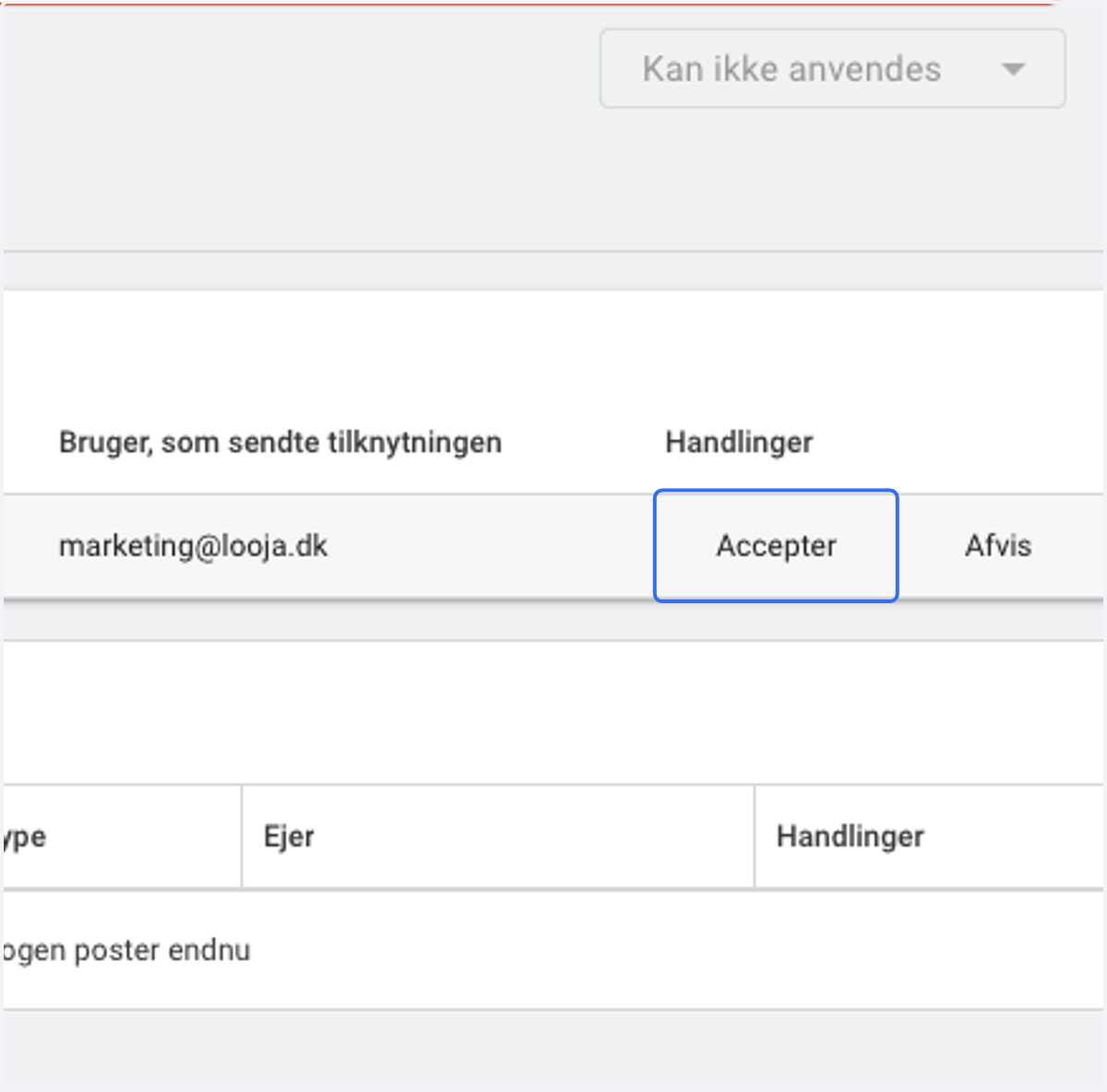Click the Handlinger header next to Ejer
This screenshot has height=1092, width=1107.
tap(850, 837)
